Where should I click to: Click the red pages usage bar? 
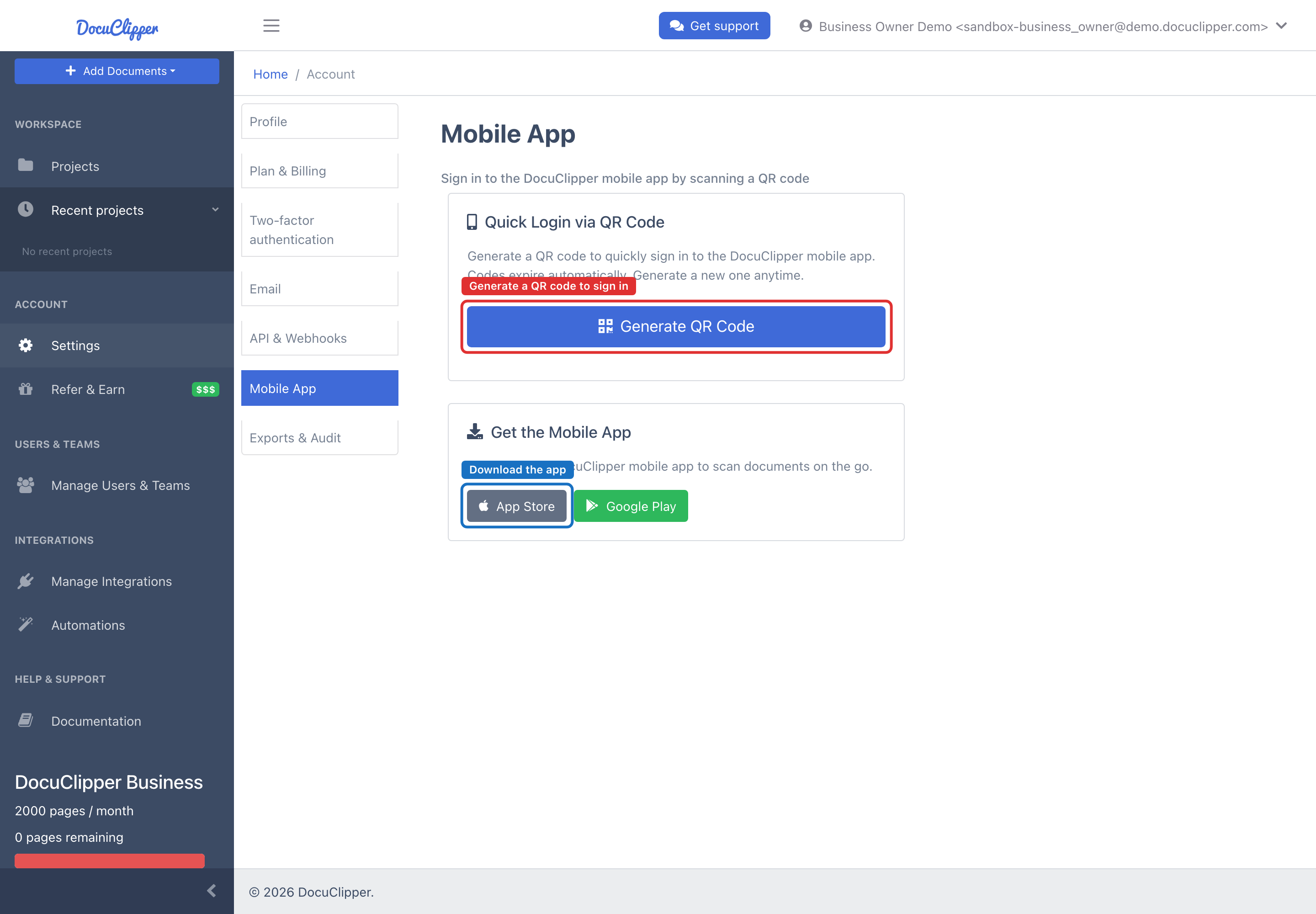[x=109, y=861]
